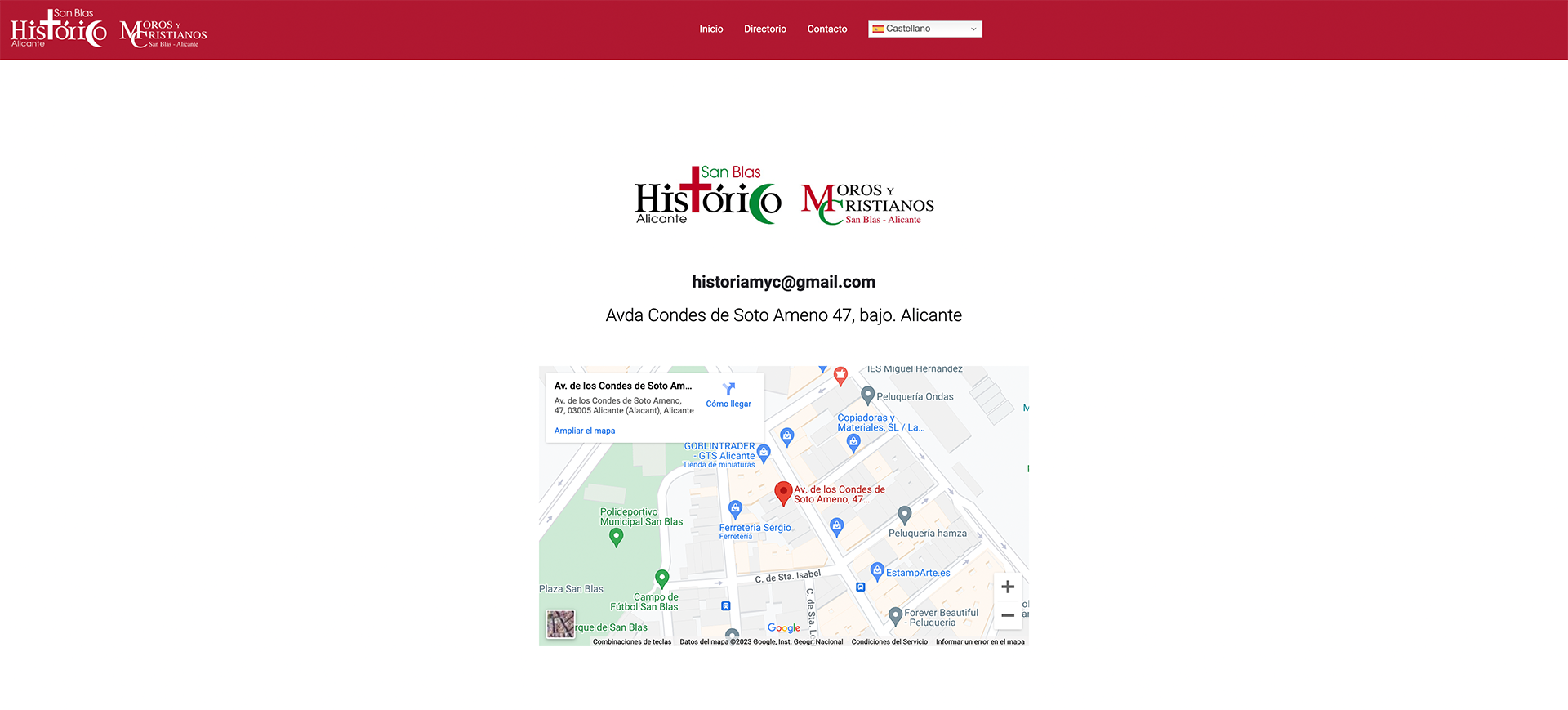Click the bus stop icon near C. de Sta. Isabel
The width and height of the screenshot is (1568, 710).
(x=860, y=587)
